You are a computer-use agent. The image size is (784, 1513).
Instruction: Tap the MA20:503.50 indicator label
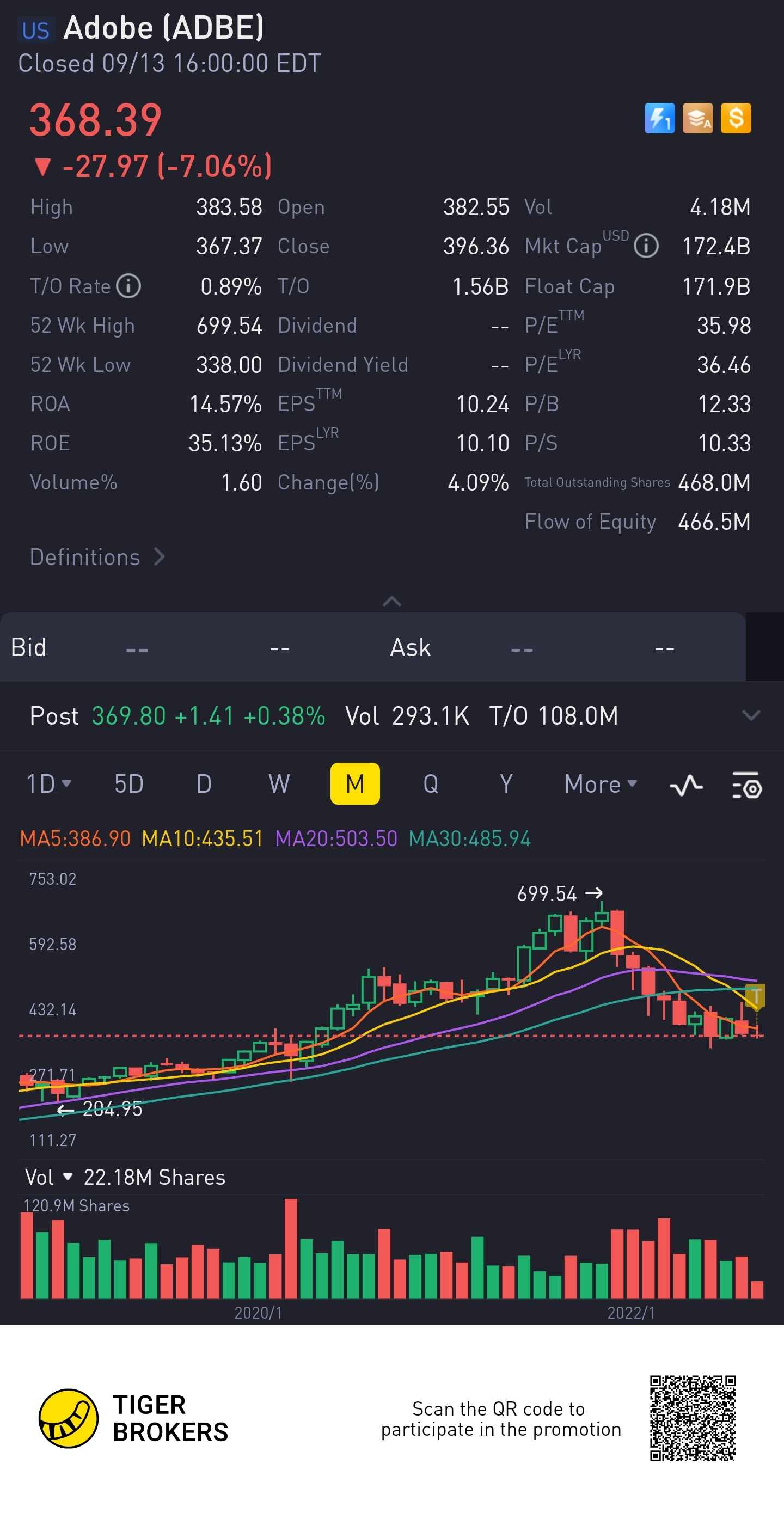coord(336,838)
